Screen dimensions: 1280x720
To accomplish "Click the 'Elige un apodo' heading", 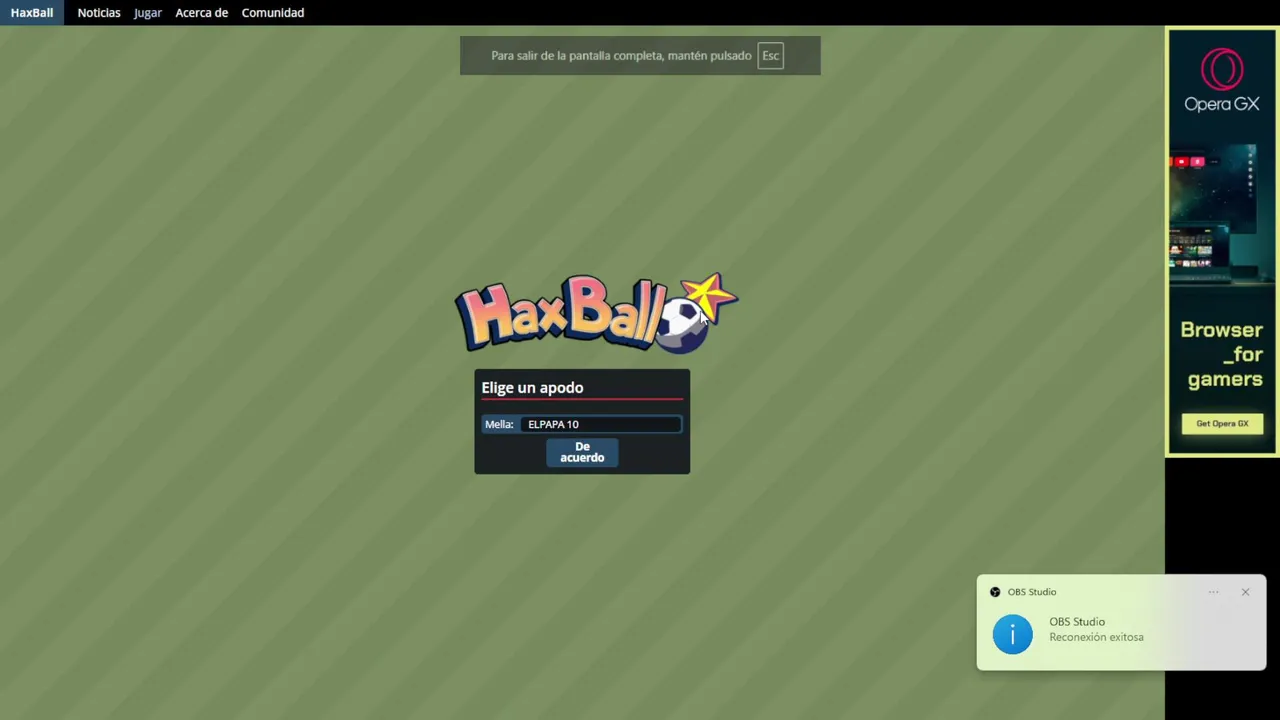I will pyautogui.click(x=532, y=387).
